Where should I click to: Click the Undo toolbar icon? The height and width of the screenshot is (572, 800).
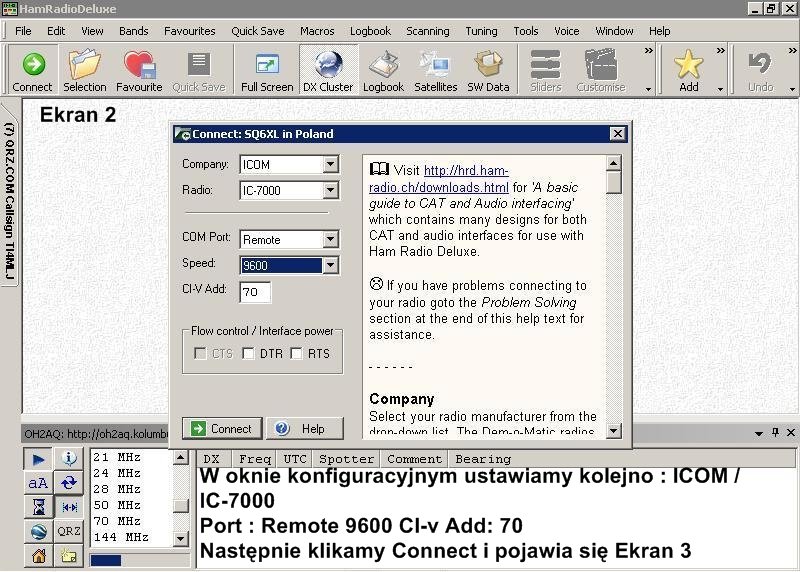pyautogui.click(x=760, y=70)
